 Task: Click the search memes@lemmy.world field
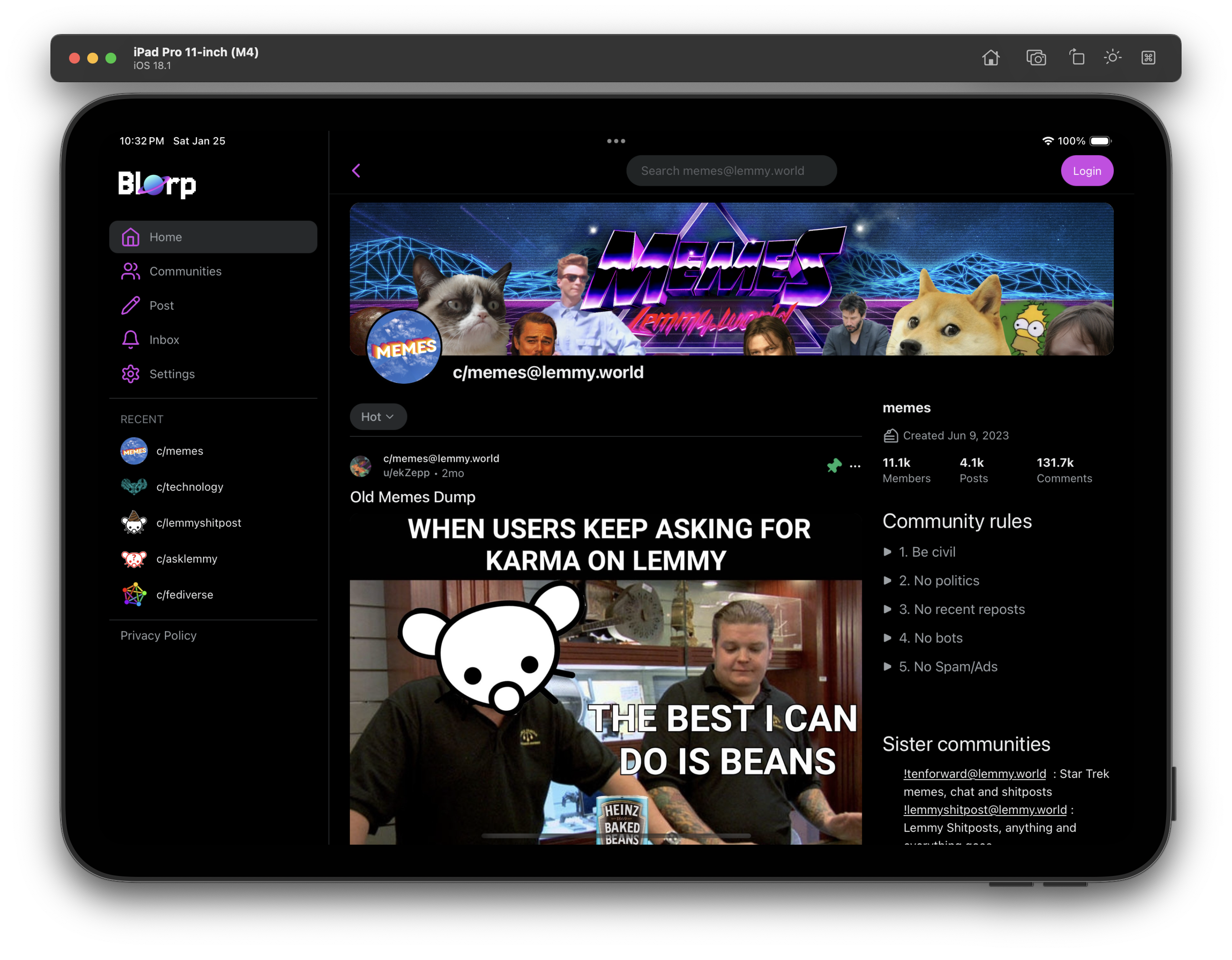(731, 171)
